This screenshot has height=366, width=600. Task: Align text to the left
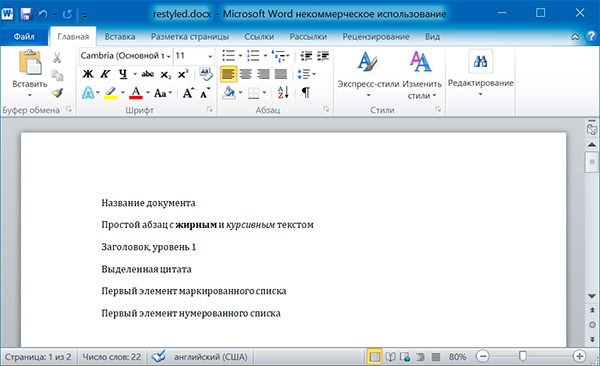click(x=228, y=74)
